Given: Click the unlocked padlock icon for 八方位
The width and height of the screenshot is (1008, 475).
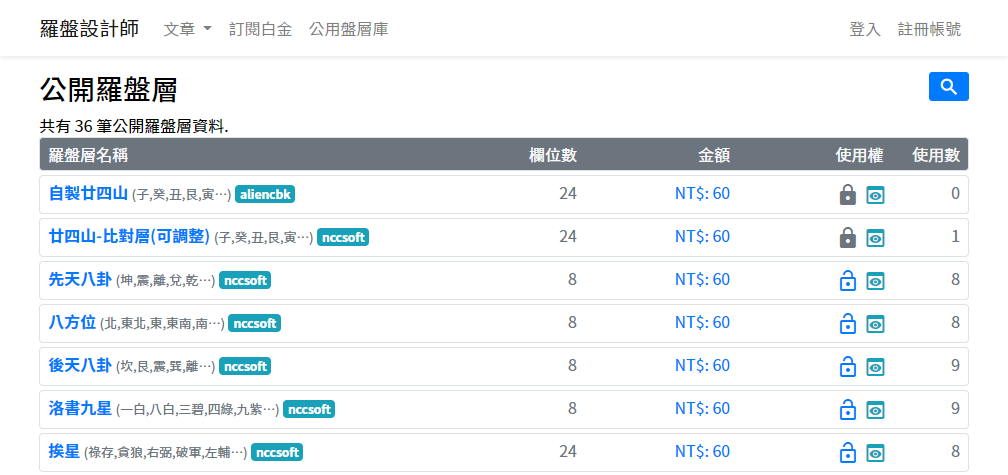Looking at the screenshot, I should pyautogui.click(x=847, y=324).
